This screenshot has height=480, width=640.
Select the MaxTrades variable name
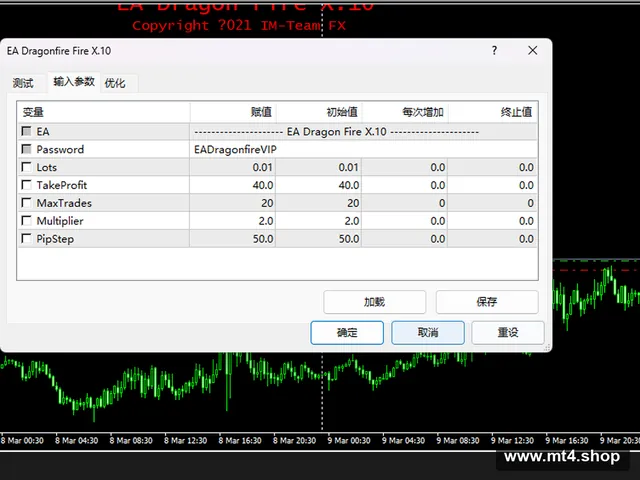pyautogui.click(x=64, y=203)
